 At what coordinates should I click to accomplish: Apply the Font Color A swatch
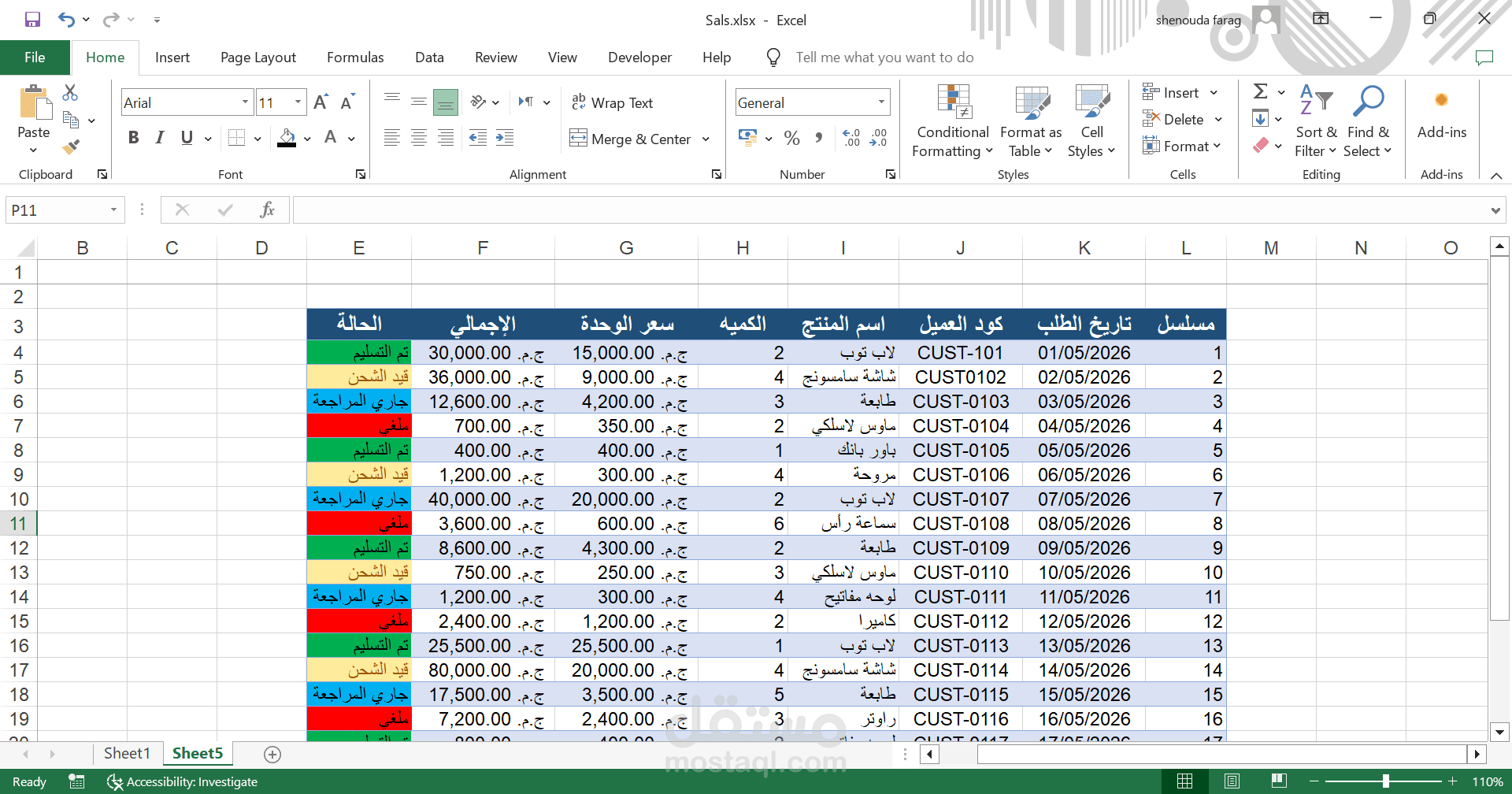[x=331, y=139]
